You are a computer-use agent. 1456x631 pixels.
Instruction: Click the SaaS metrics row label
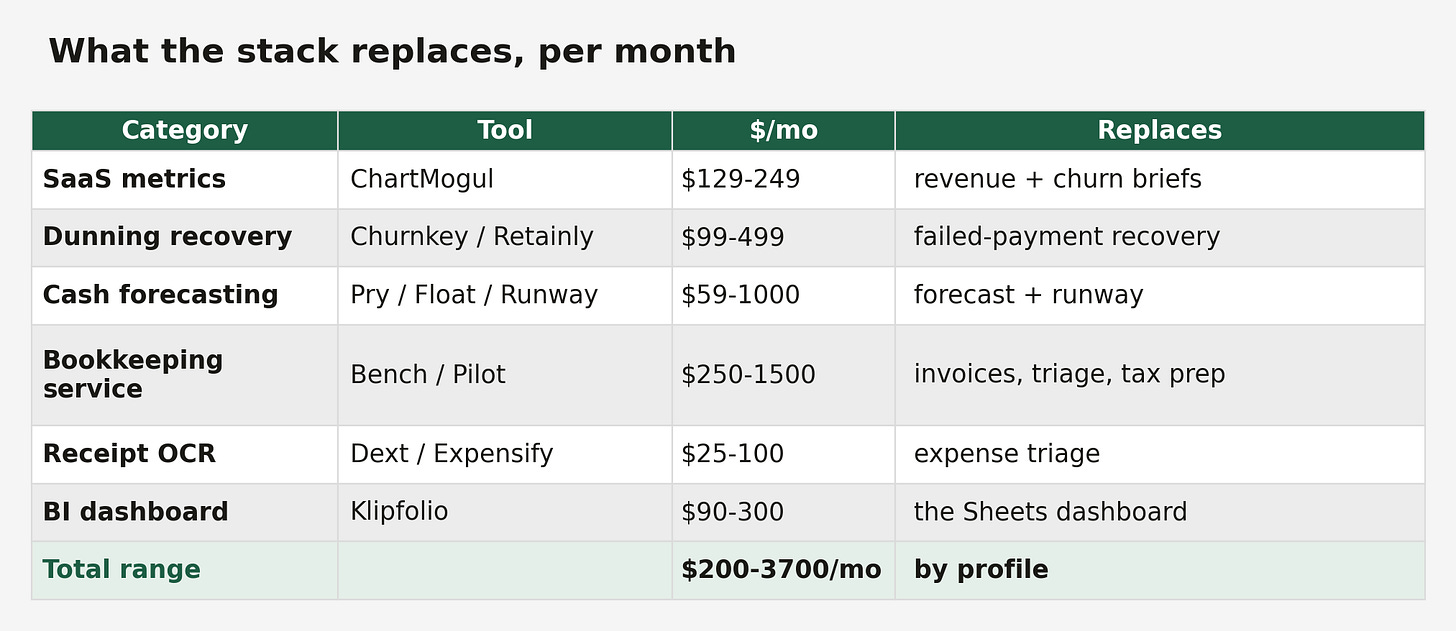[x=134, y=179]
